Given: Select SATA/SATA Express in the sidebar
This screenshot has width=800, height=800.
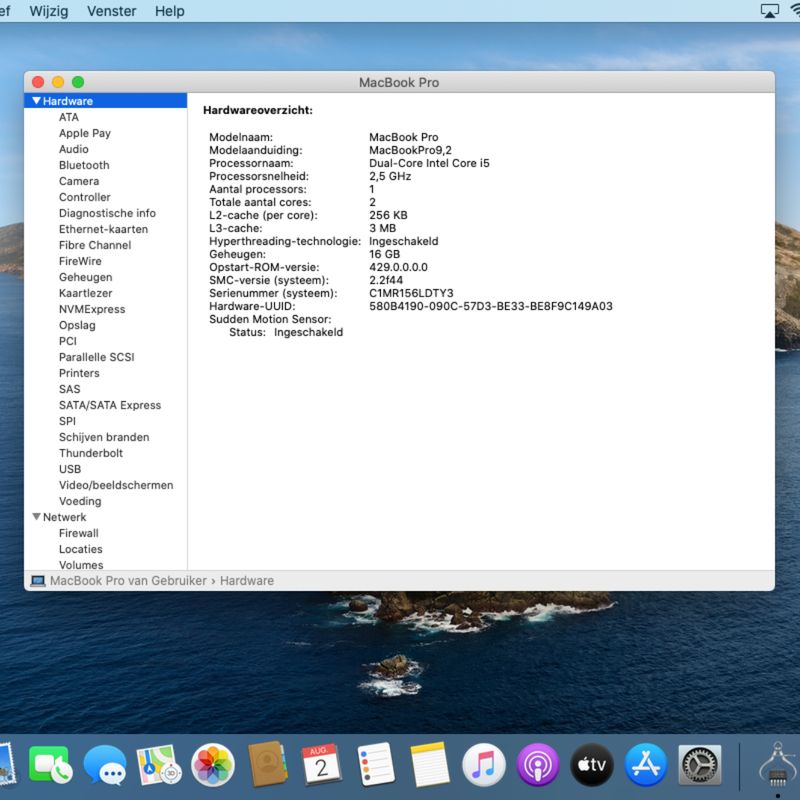Looking at the screenshot, I should (110, 405).
